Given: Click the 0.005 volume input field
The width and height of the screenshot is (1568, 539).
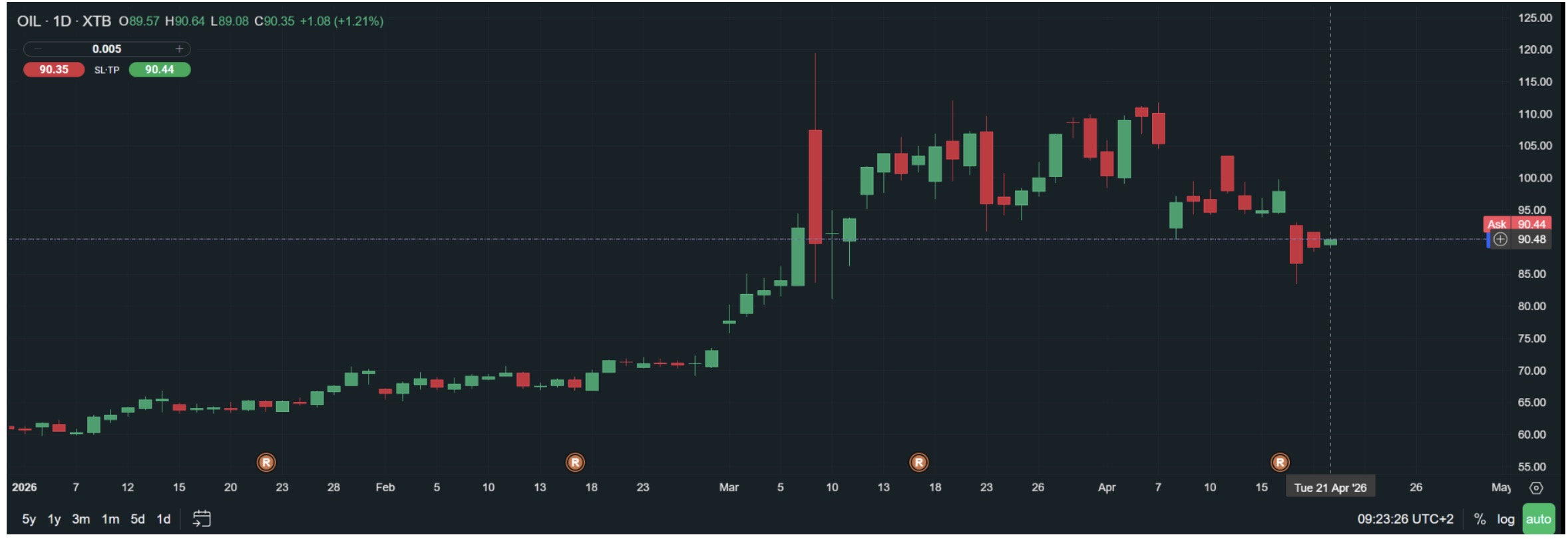Looking at the screenshot, I should point(106,49).
